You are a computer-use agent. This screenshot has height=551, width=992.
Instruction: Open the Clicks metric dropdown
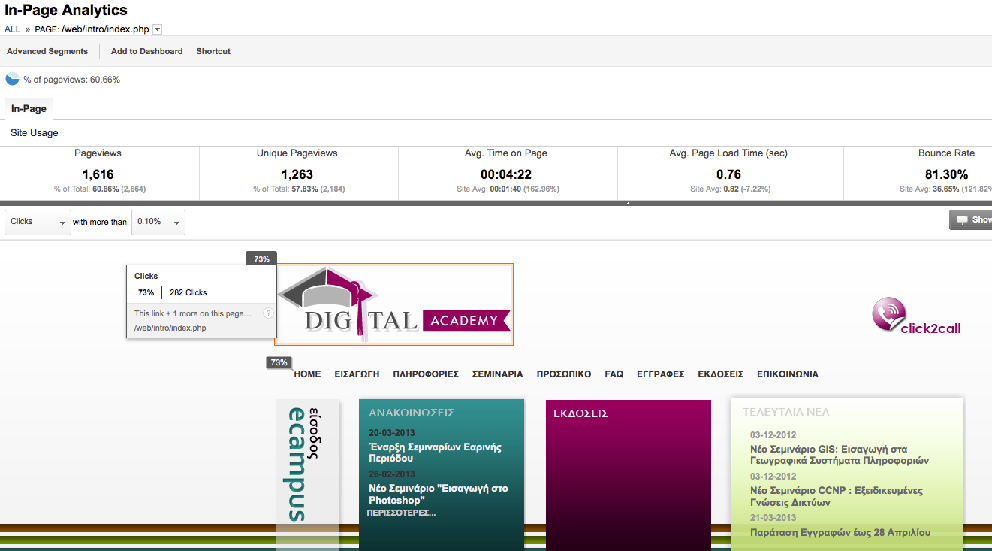click(37, 221)
